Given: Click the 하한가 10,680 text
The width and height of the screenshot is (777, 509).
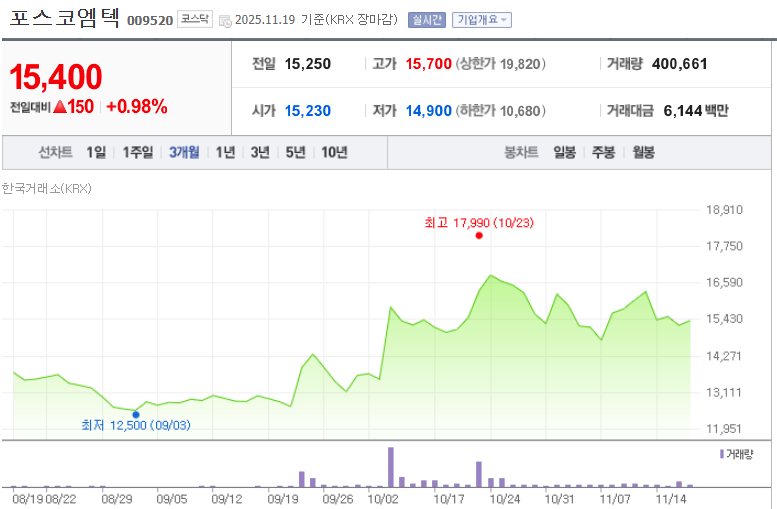Looking at the screenshot, I should click(500, 111).
